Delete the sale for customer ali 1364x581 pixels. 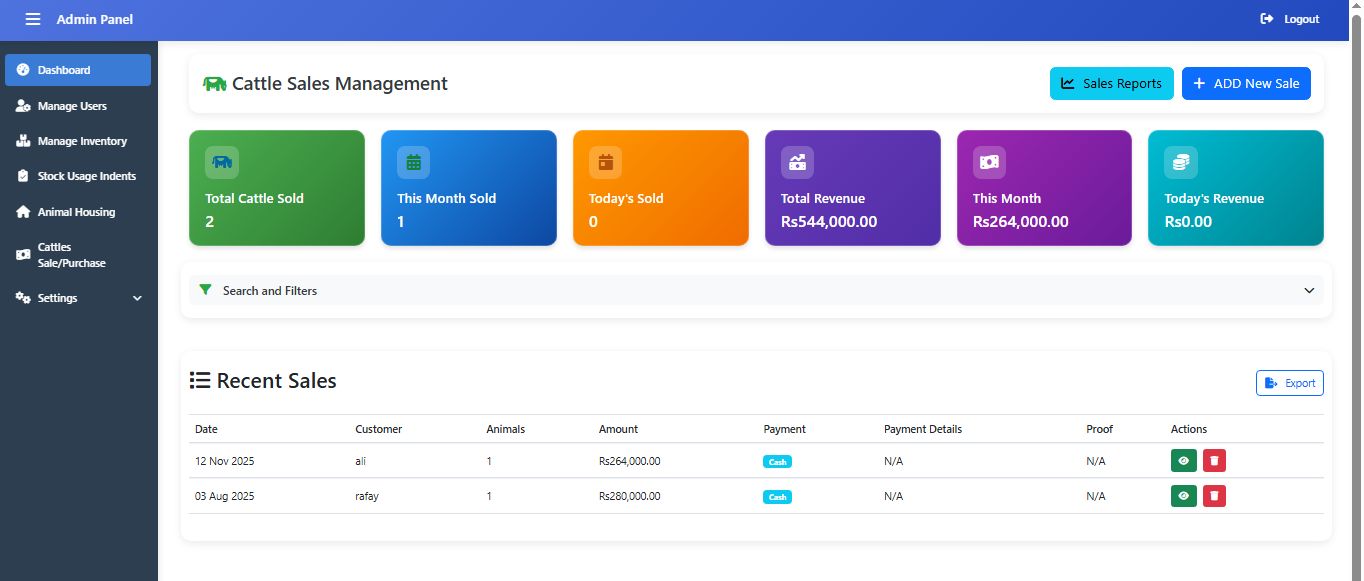point(1214,461)
